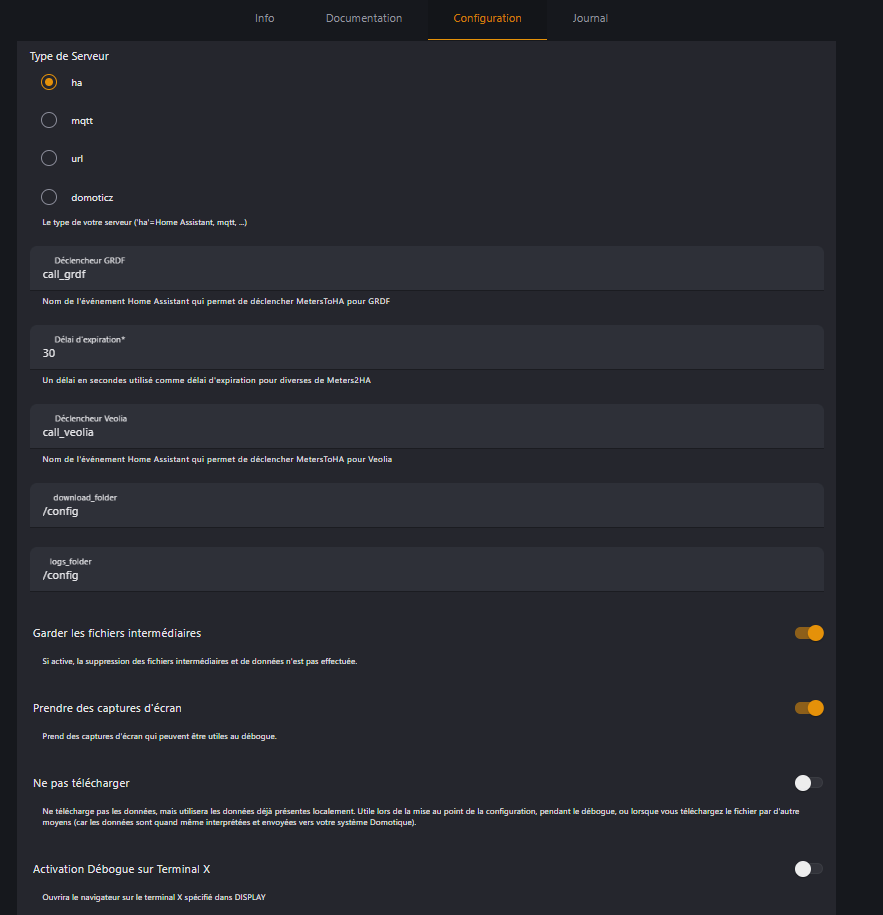
Task: Open the Info tab
Action: 264,19
